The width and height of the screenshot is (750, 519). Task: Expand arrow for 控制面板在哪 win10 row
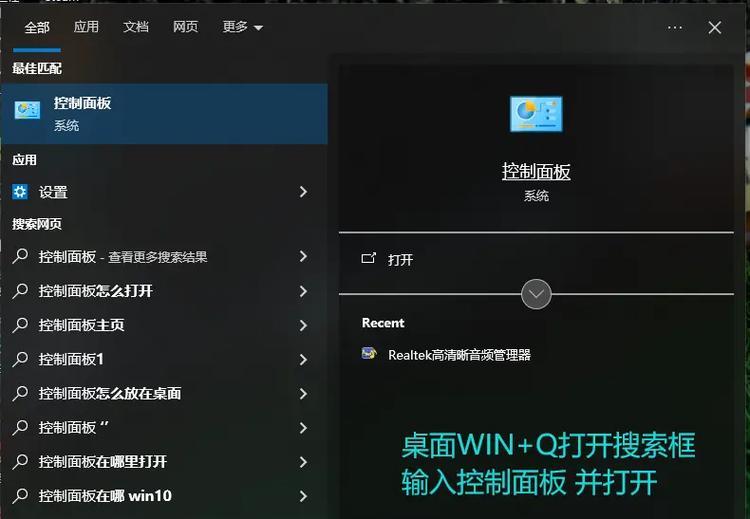(x=303, y=496)
